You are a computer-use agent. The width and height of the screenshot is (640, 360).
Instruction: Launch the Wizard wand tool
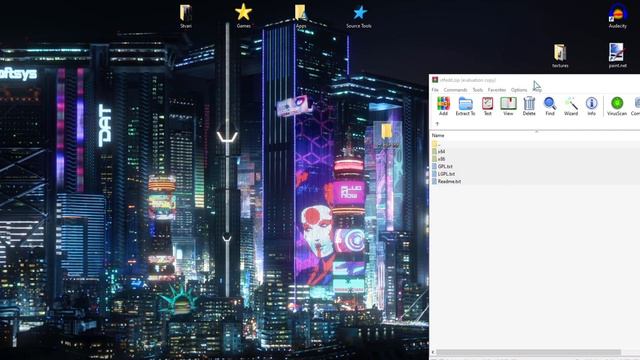click(571, 106)
